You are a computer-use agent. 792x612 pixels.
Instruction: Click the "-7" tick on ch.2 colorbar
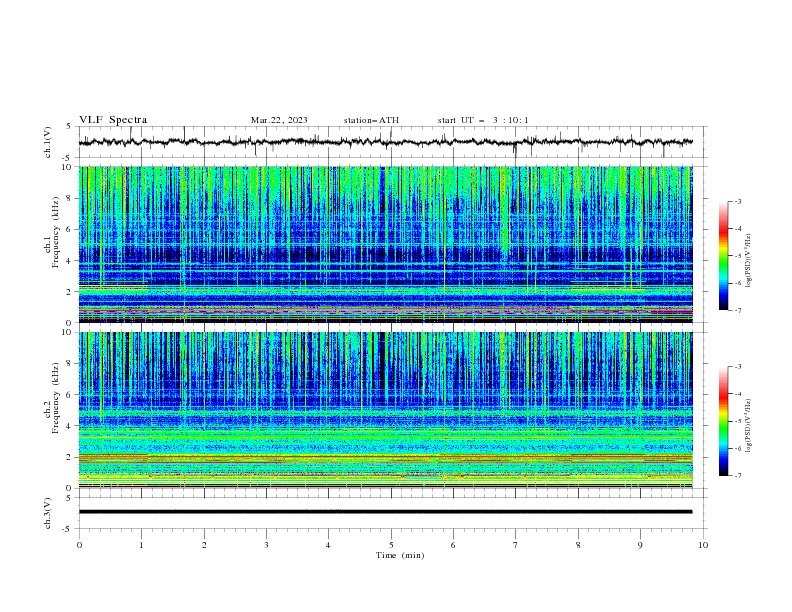[737, 476]
